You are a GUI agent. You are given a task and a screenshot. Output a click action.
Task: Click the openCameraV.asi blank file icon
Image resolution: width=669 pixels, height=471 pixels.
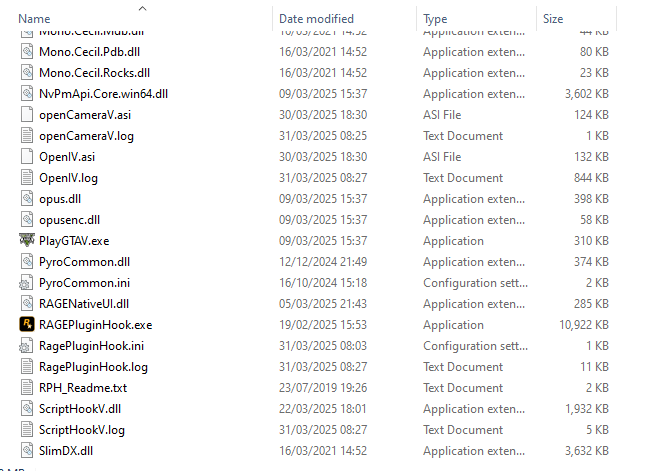(27, 114)
